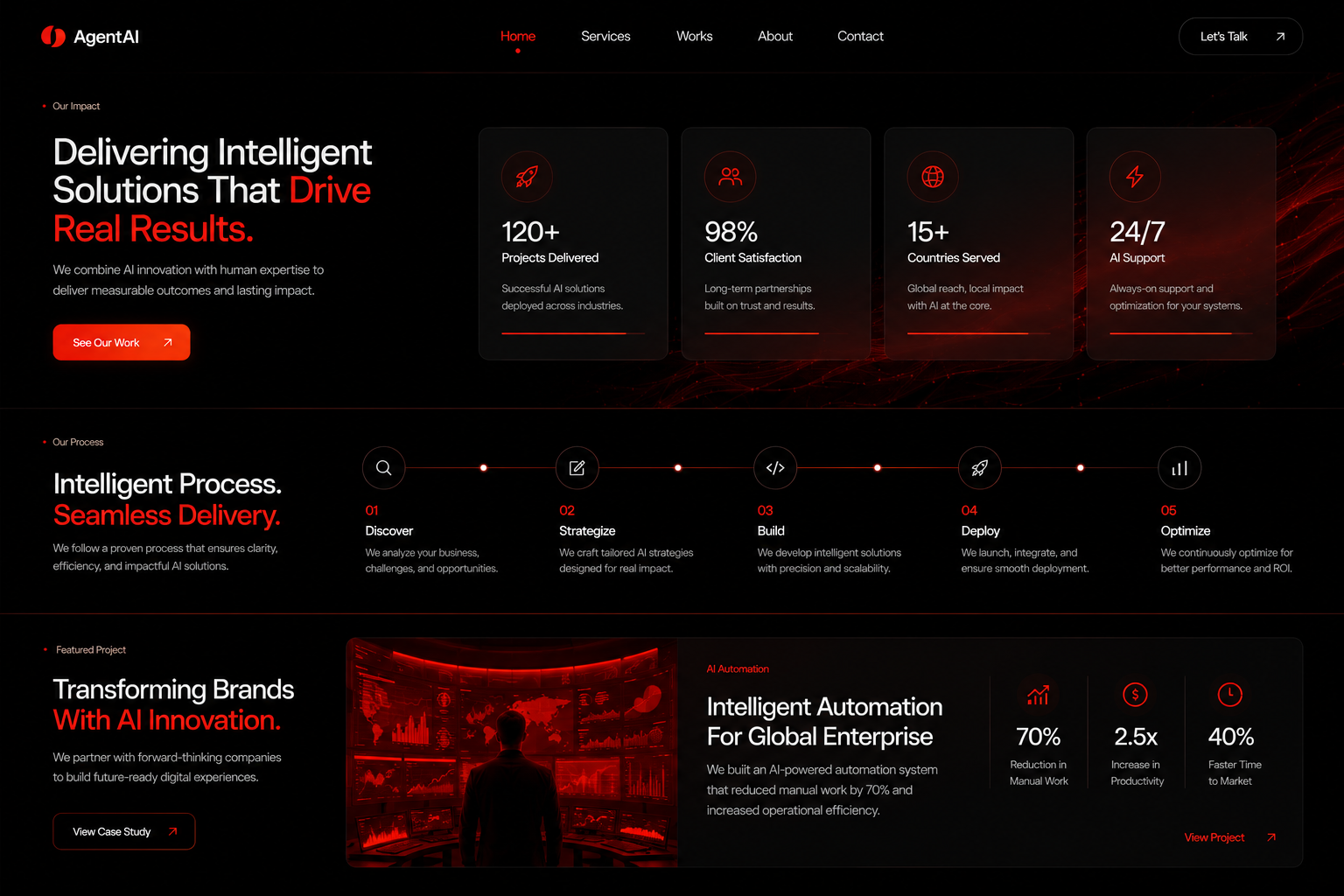Click the 'Increase in Productivity' label

pyautogui.click(x=1137, y=773)
